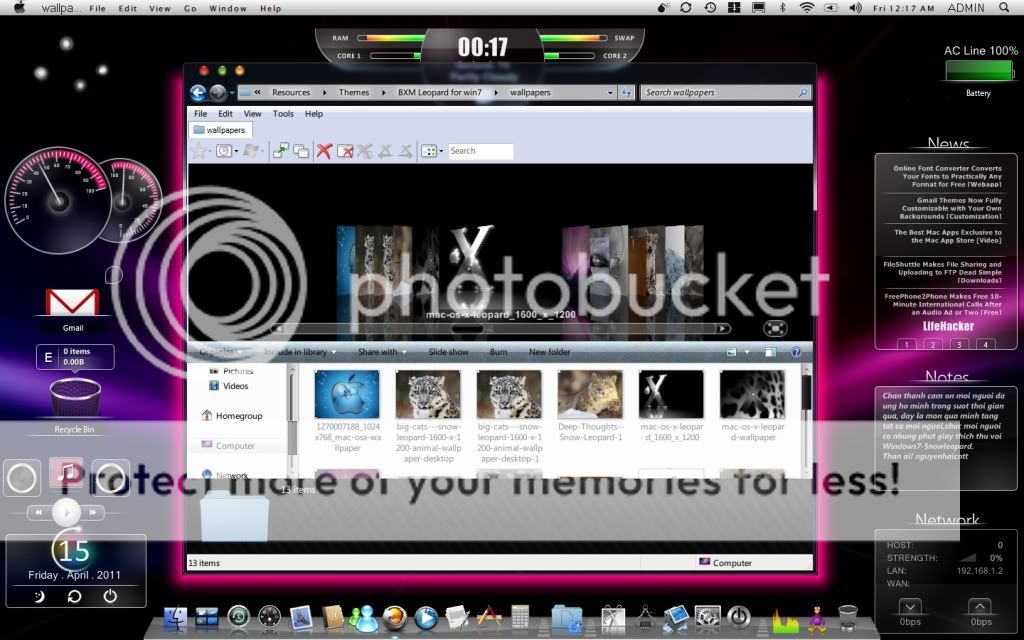
Task: Open Finder in the dock
Action: coord(174,617)
